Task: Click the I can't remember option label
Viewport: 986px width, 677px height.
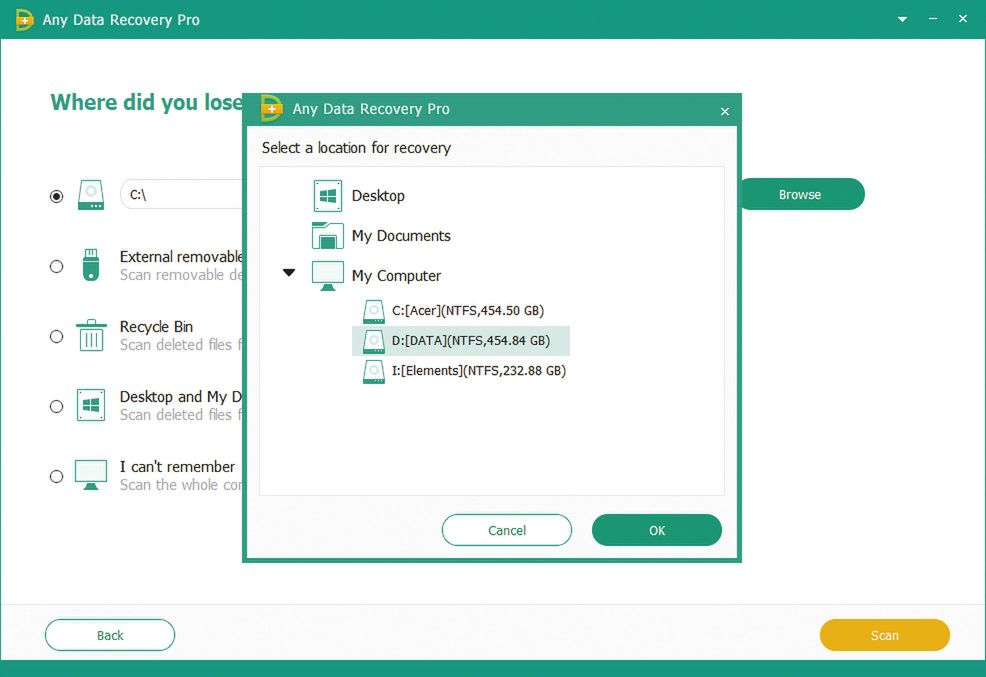Action: point(177,466)
